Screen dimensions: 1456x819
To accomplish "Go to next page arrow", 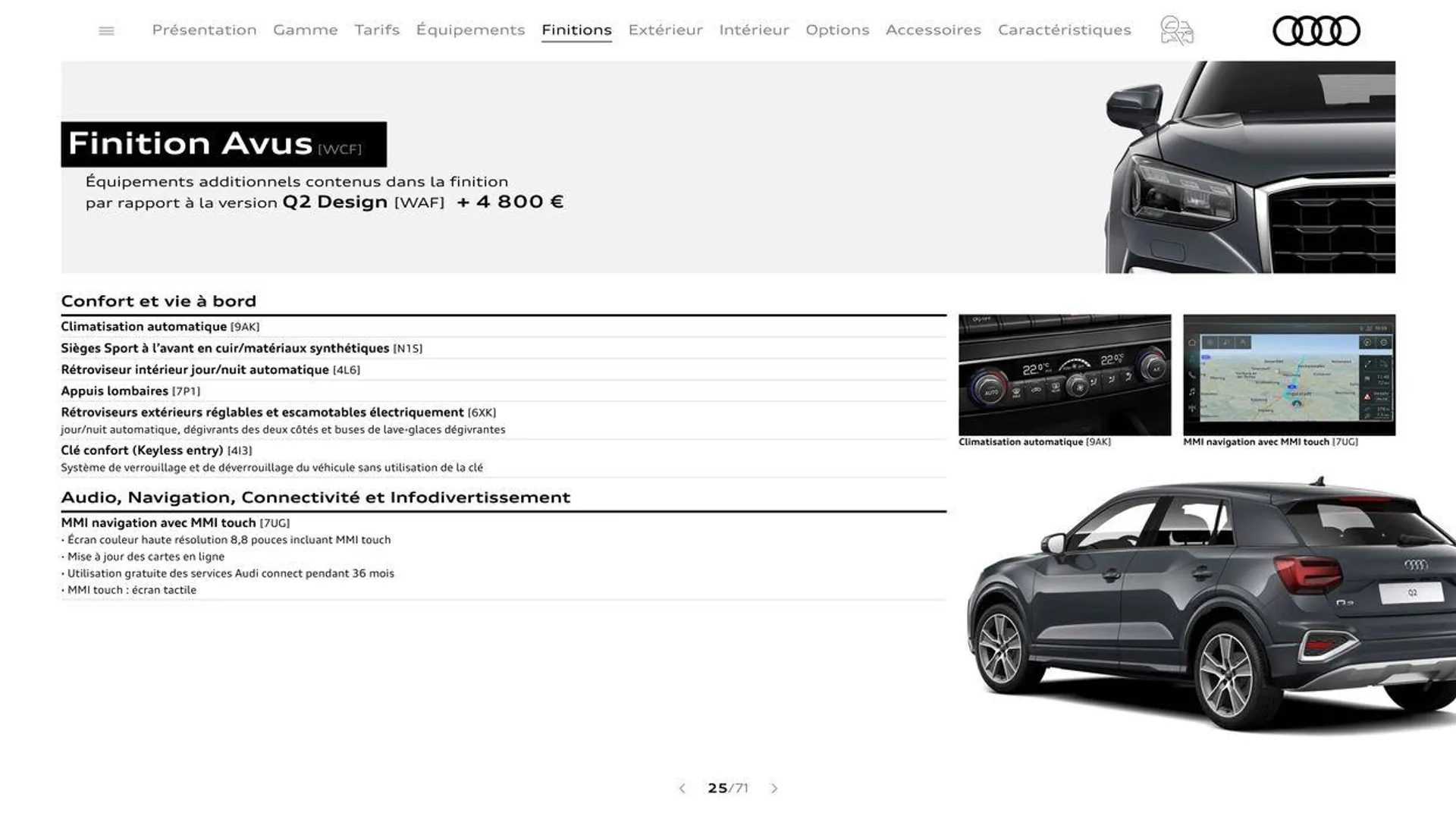I will [x=774, y=789].
